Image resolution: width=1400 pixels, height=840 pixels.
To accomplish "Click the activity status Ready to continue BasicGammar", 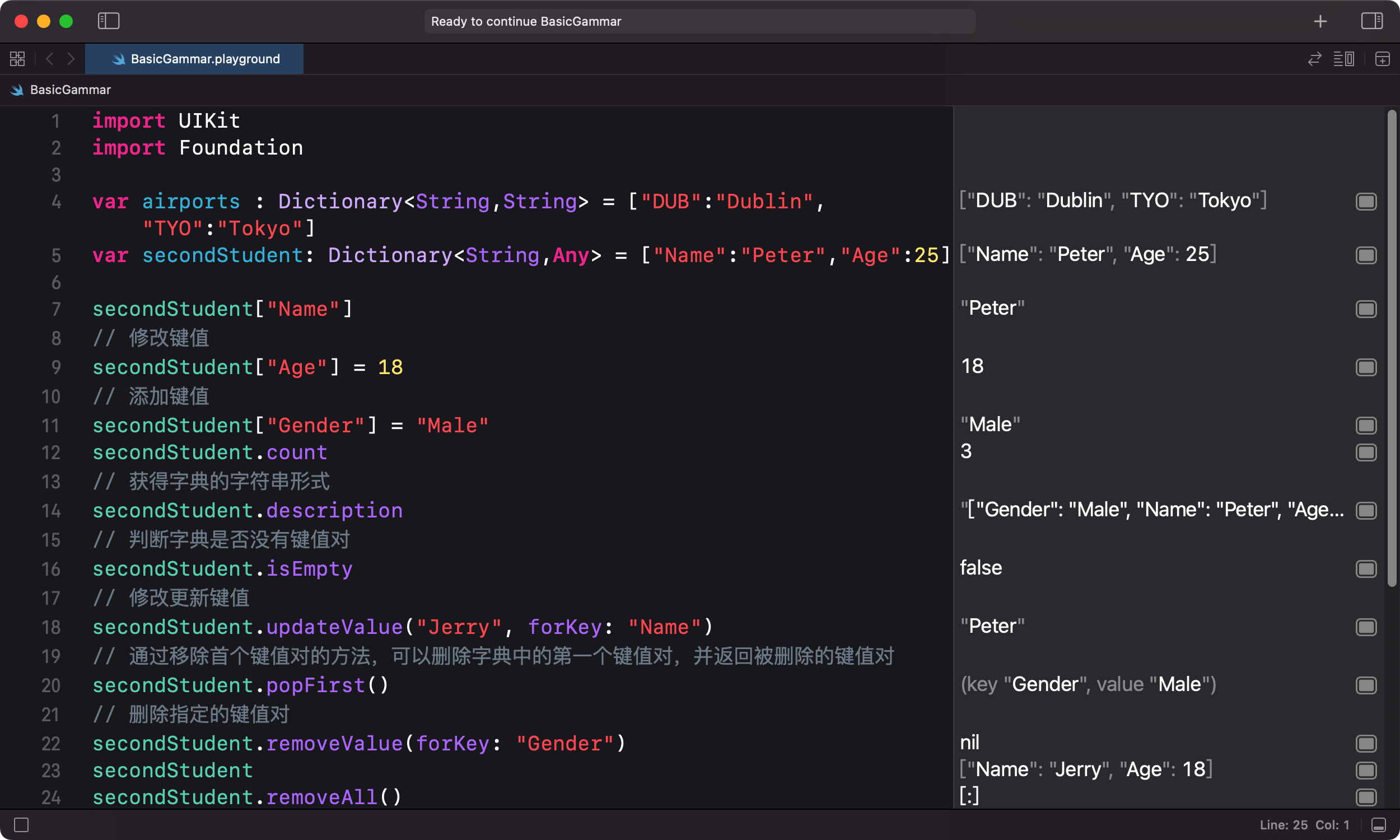I will [699, 21].
